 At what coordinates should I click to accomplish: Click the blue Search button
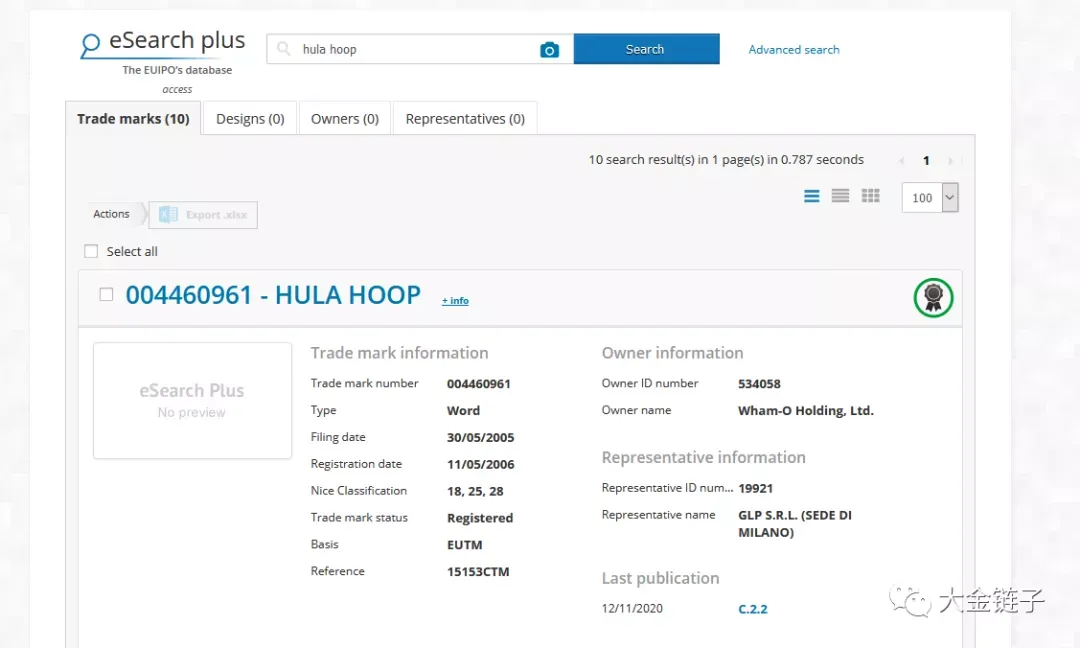pos(646,49)
